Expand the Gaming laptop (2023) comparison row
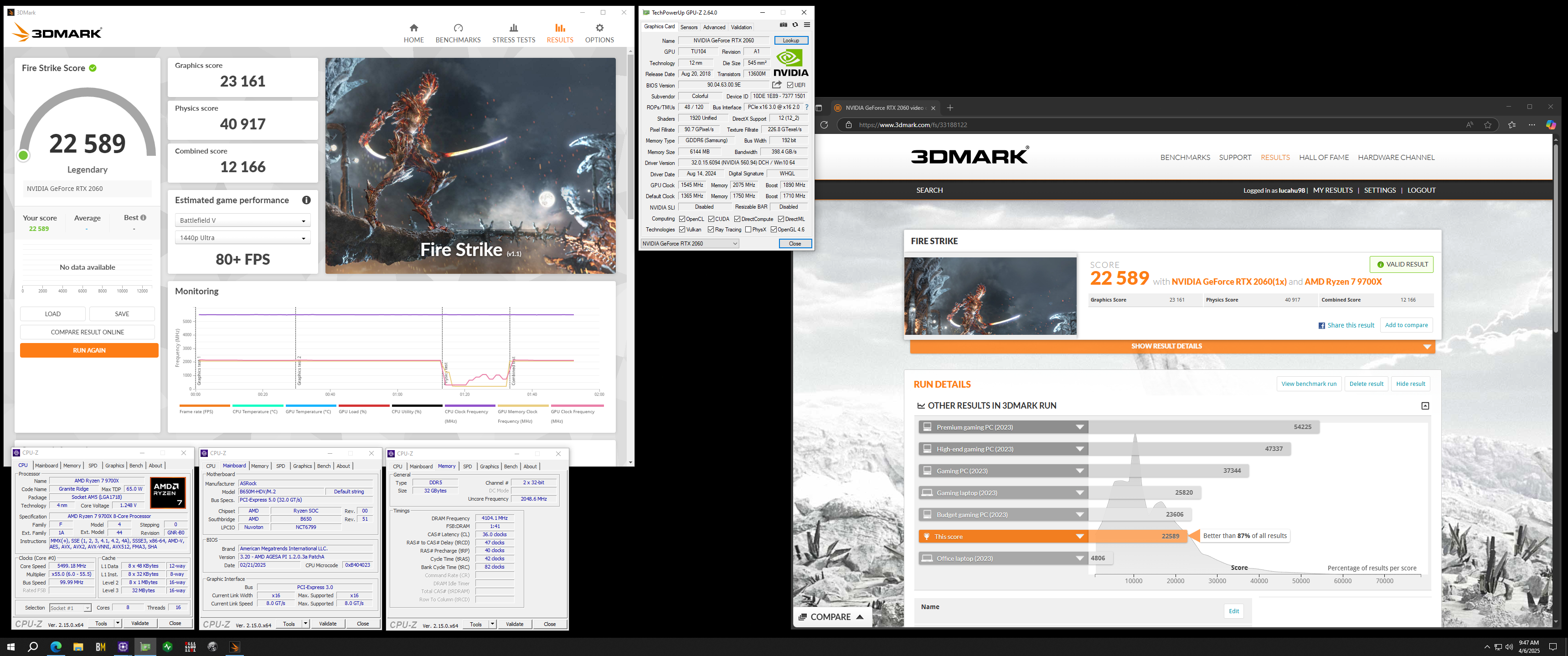Screen dimensions: 1568x656 (1002, 493)
